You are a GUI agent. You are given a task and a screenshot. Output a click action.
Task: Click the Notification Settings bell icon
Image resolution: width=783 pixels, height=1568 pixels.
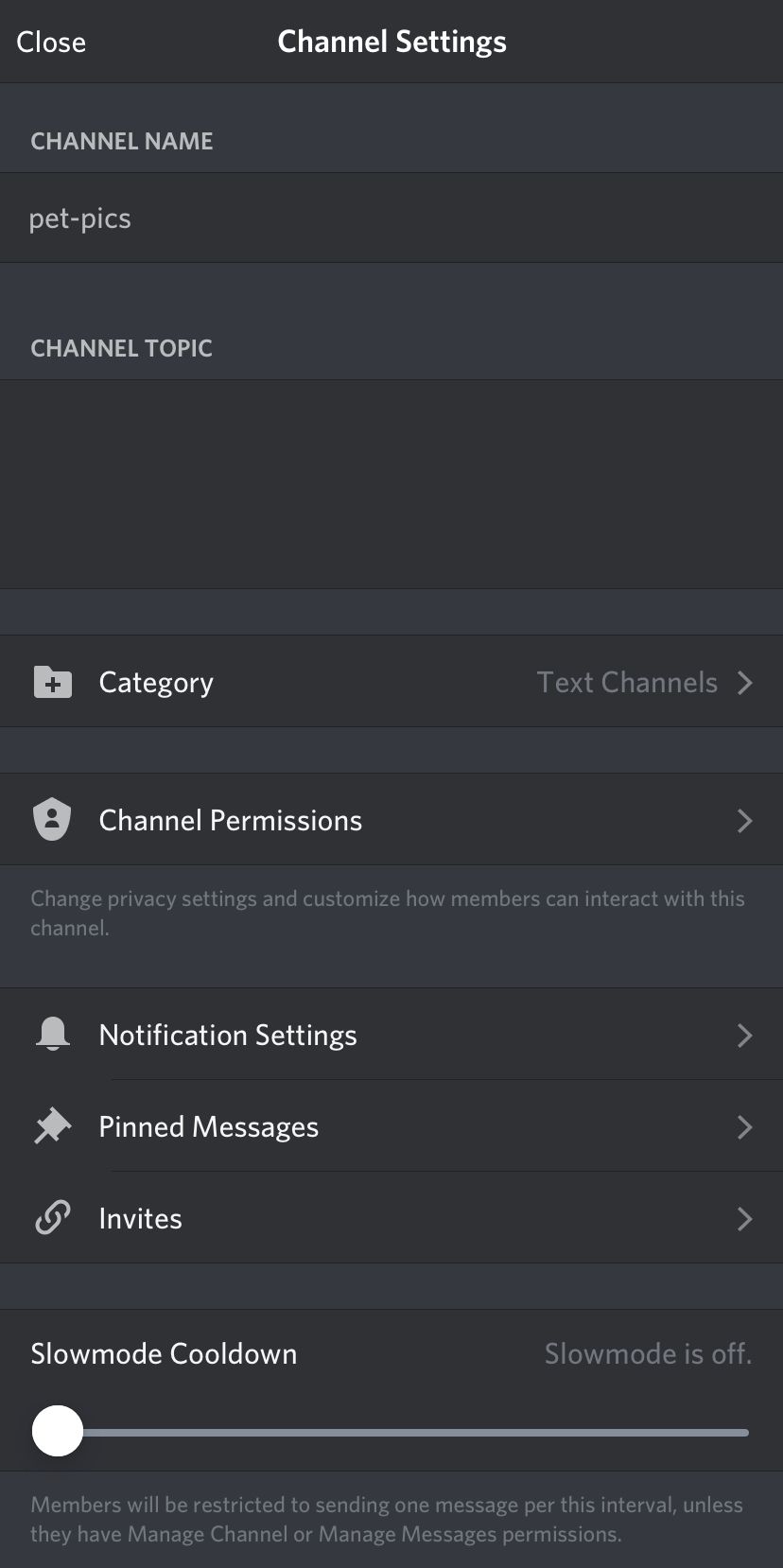coord(53,1034)
